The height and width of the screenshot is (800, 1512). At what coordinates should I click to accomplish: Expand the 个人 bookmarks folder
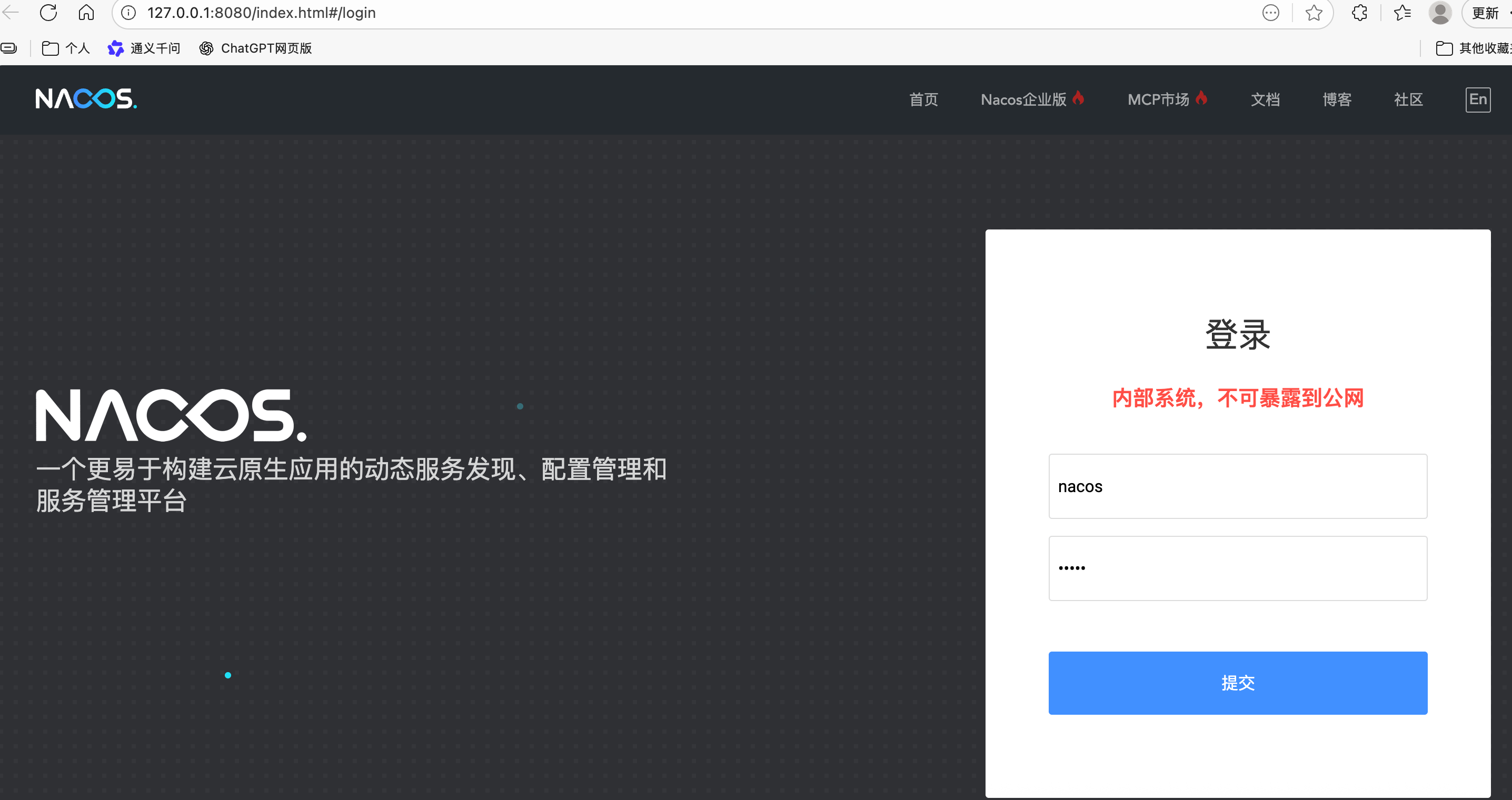[x=66, y=48]
